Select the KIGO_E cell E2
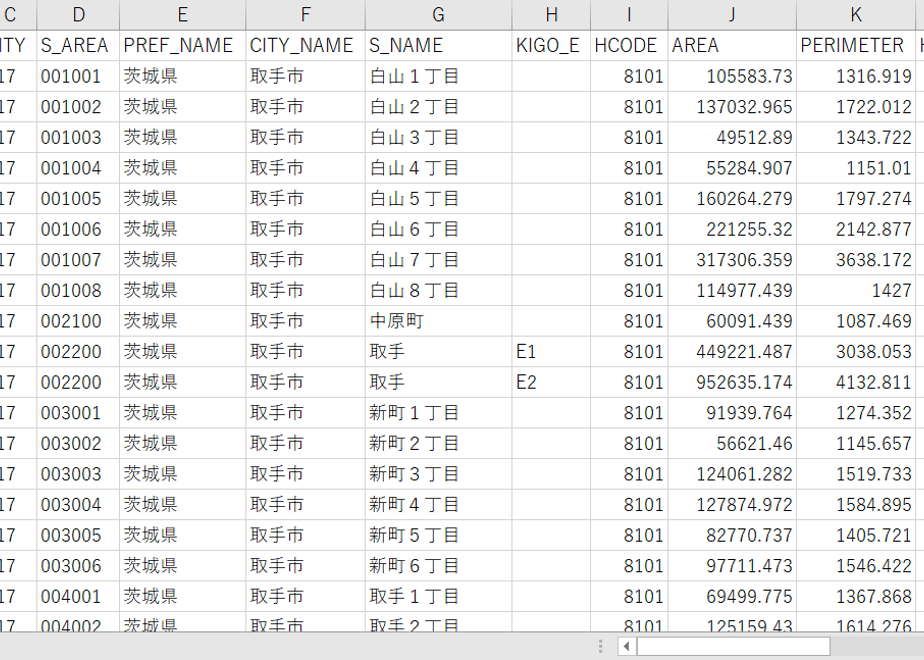The width and height of the screenshot is (924, 660). point(552,382)
